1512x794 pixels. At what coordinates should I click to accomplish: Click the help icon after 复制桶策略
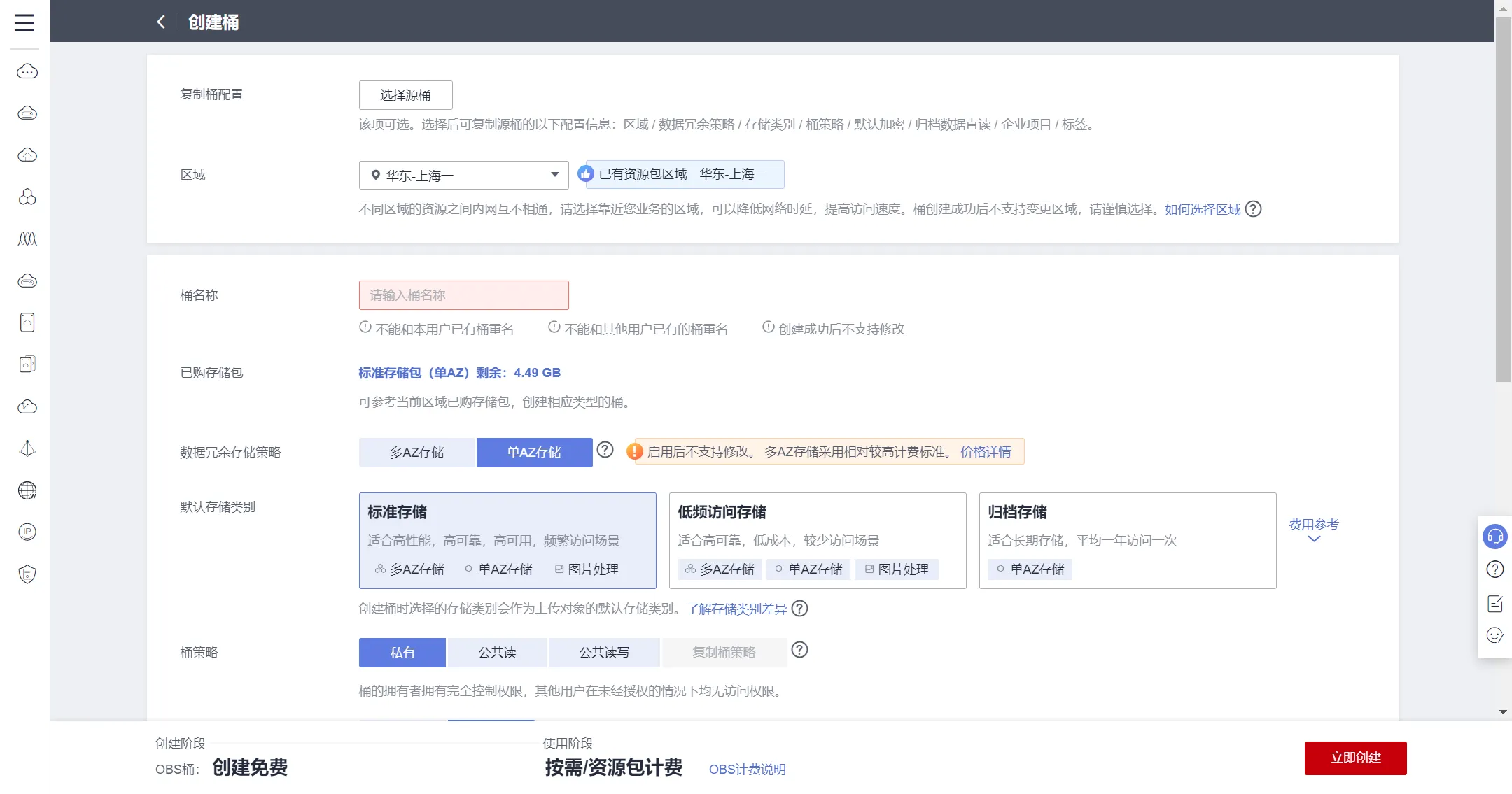(x=799, y=650)
